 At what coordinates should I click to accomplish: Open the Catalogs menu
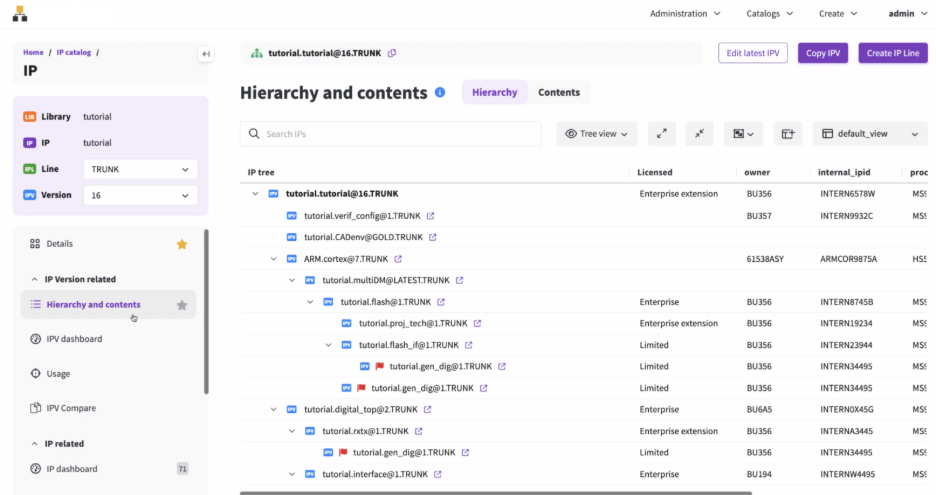pos(769,14)
